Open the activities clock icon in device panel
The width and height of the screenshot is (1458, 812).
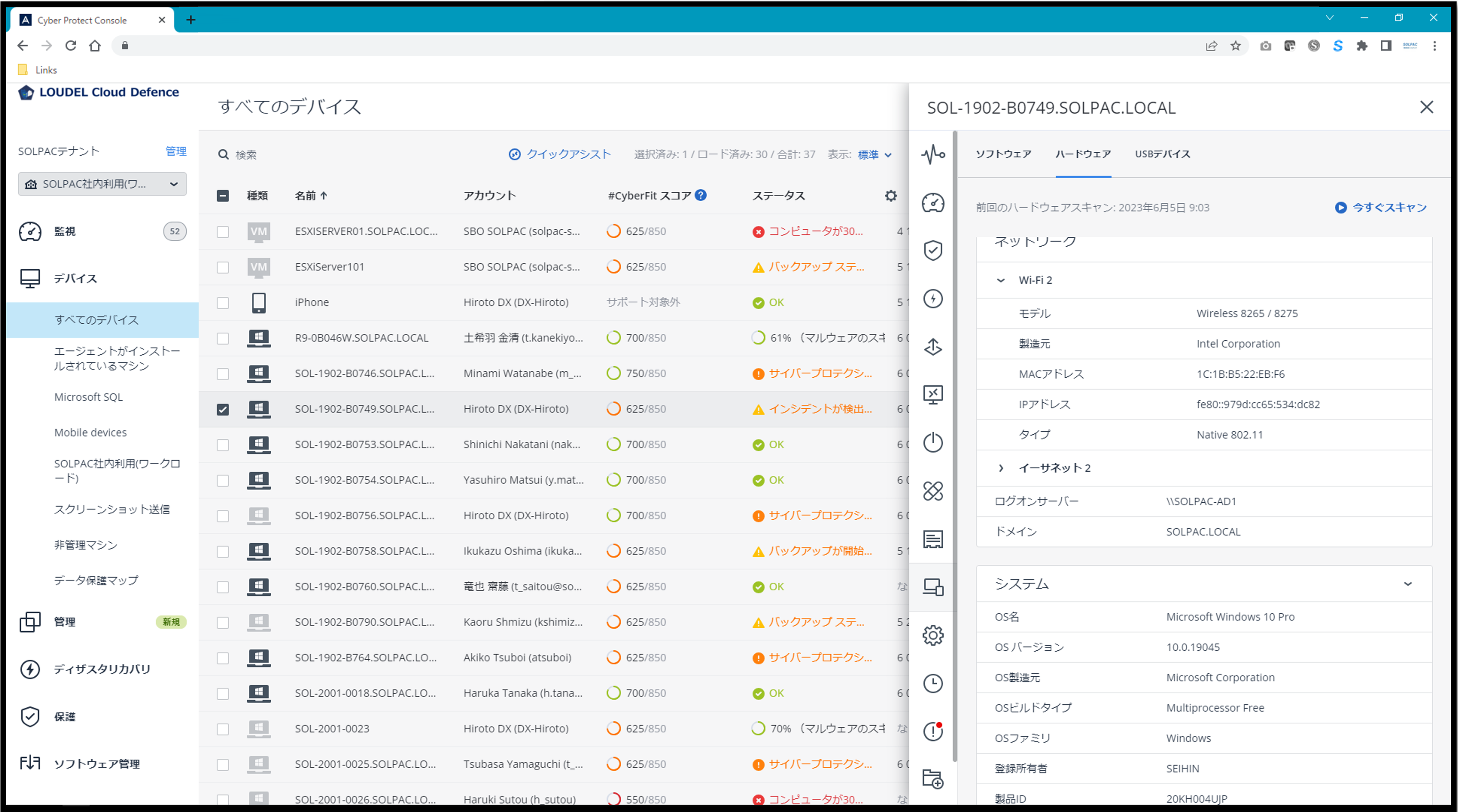tap(933, 683)
